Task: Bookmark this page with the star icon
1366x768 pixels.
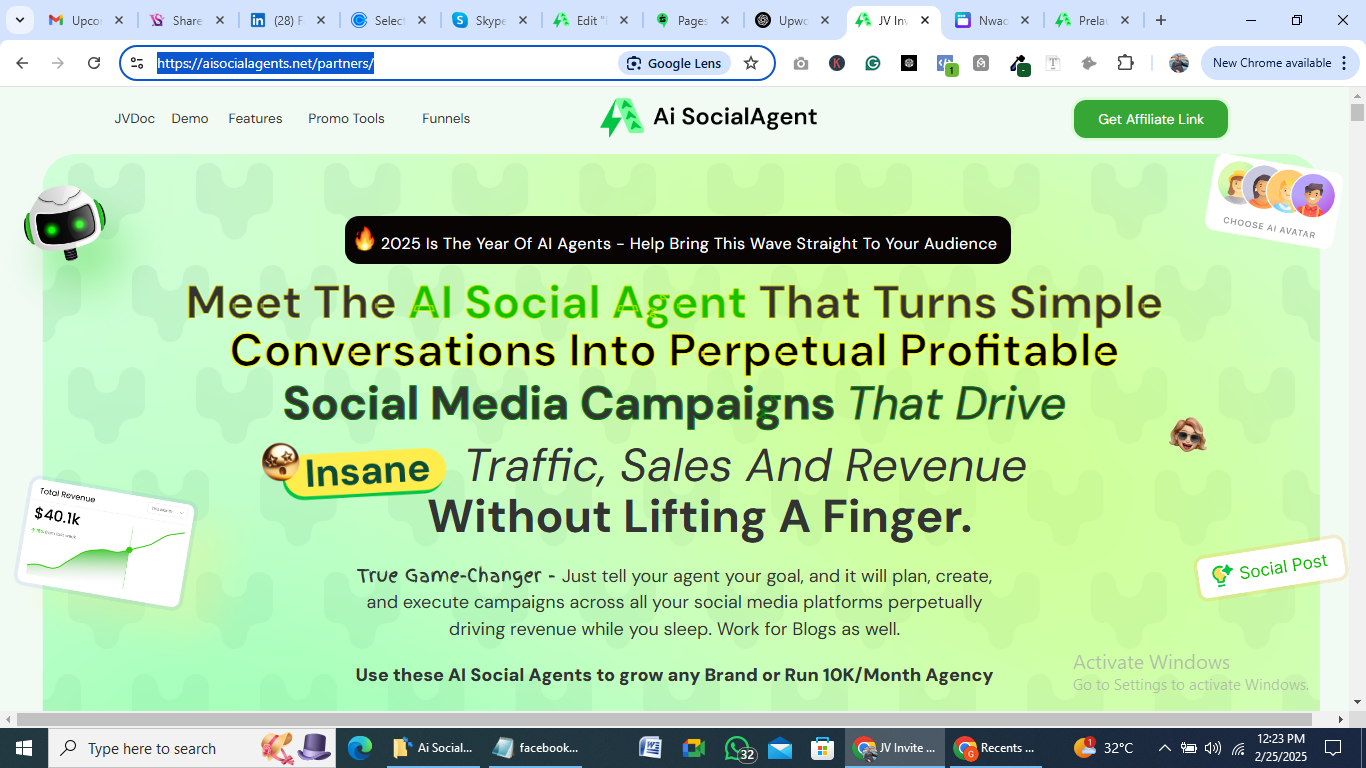Action: (x=751, y=63)
